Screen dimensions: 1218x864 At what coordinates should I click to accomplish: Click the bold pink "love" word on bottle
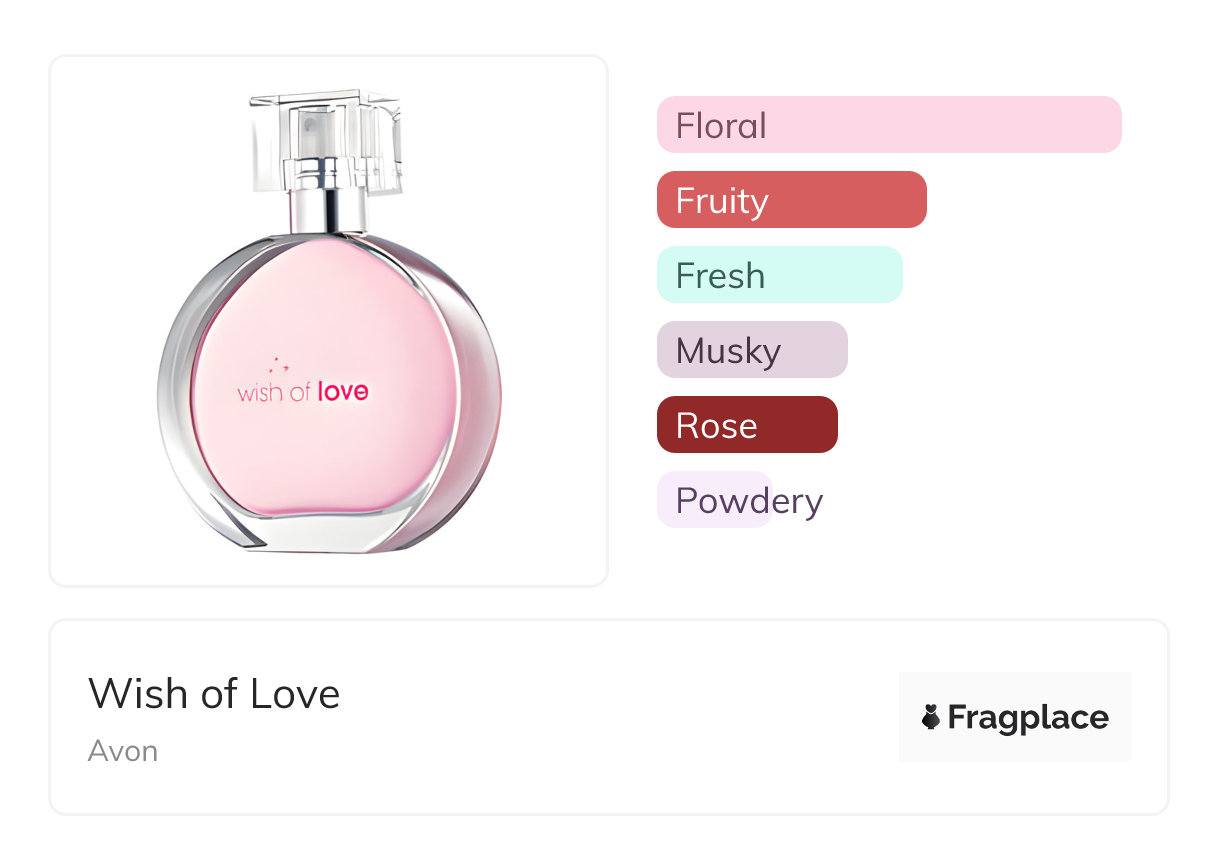343,392
